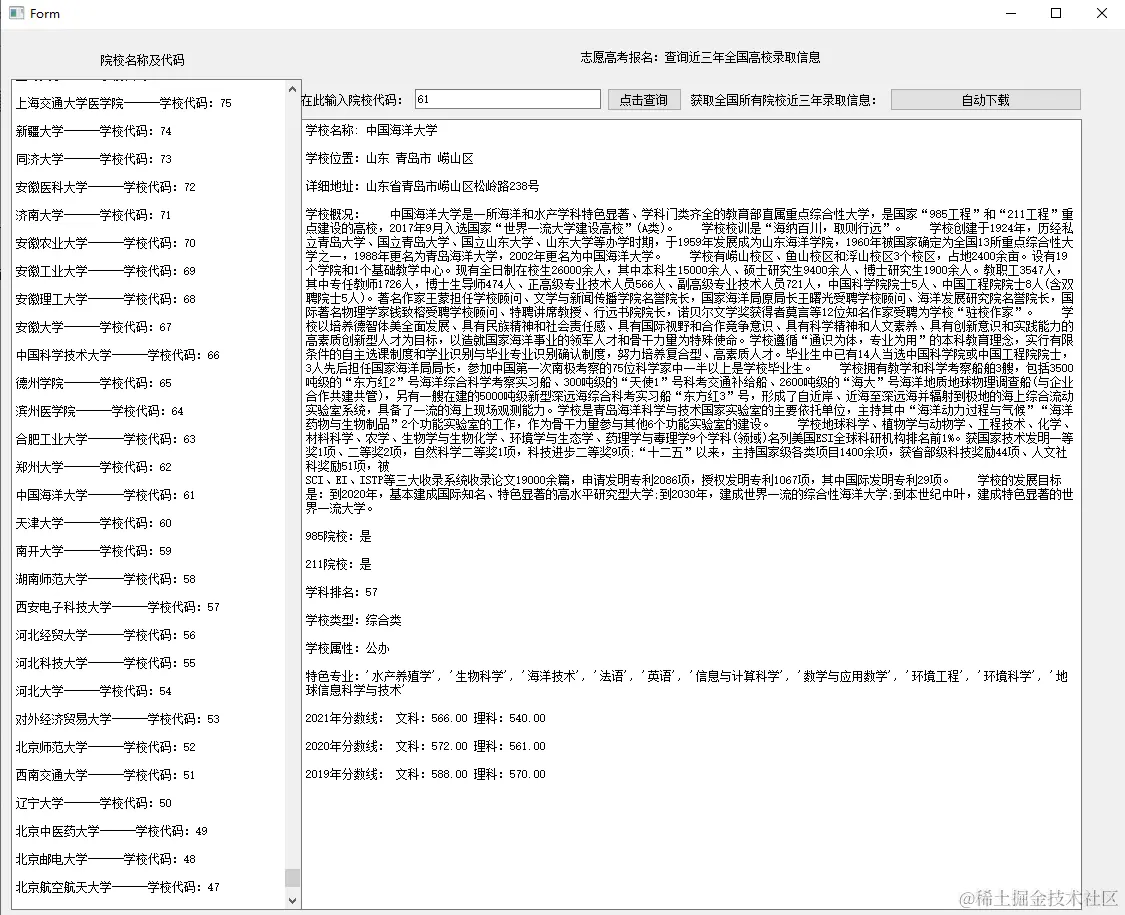Click the 学校类型: 综合类 line
Viewport: 1125px width, 915px height.
point(353,620)
